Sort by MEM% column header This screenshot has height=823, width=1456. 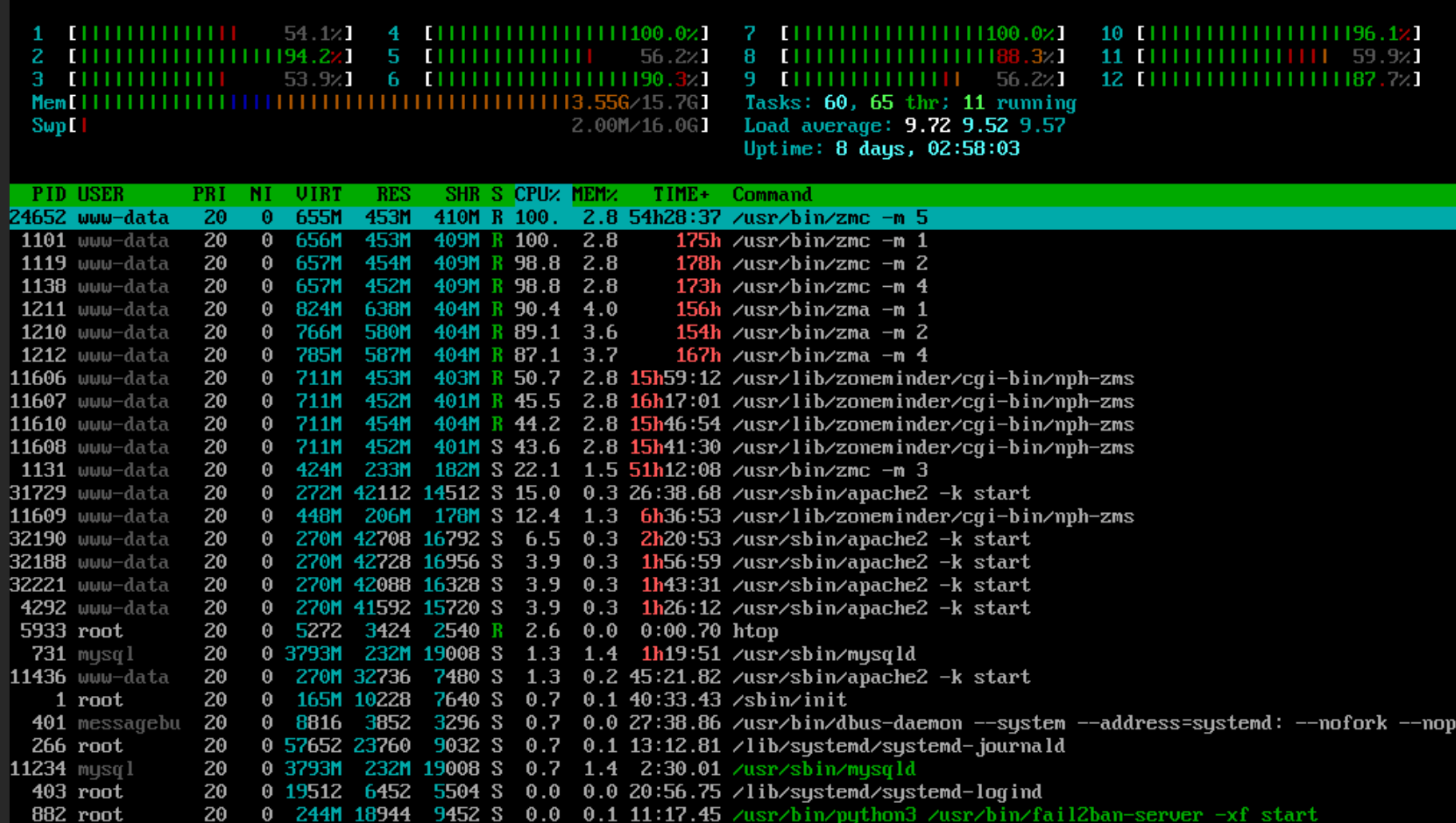point(595,194)
